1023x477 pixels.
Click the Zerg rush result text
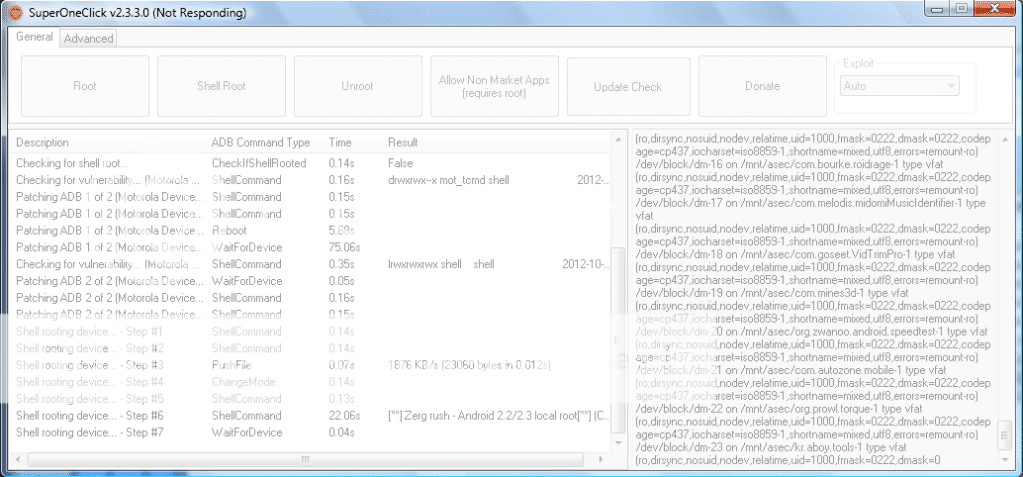tap(498, 416)
